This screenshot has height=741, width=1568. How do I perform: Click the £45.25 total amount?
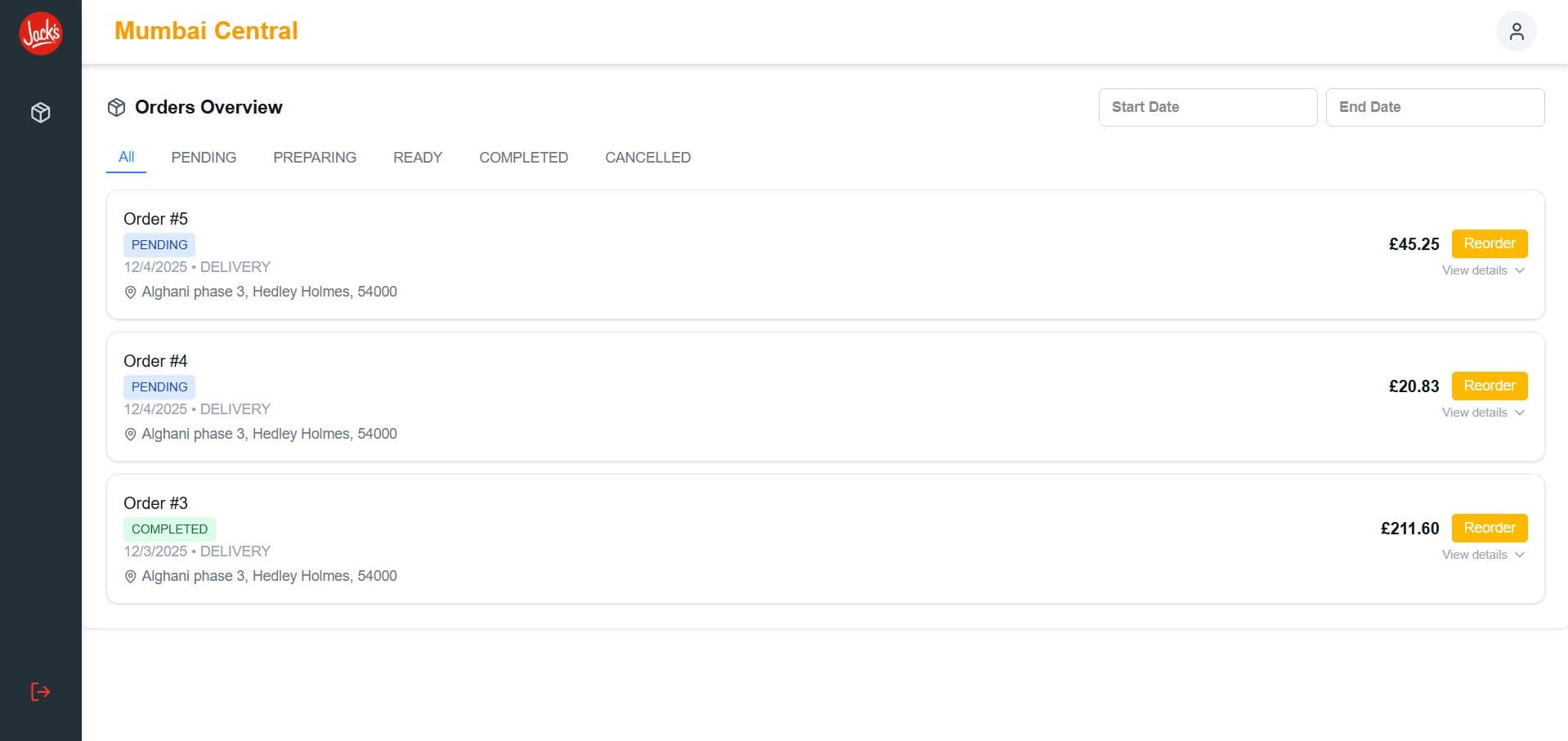coord(1413,244)
